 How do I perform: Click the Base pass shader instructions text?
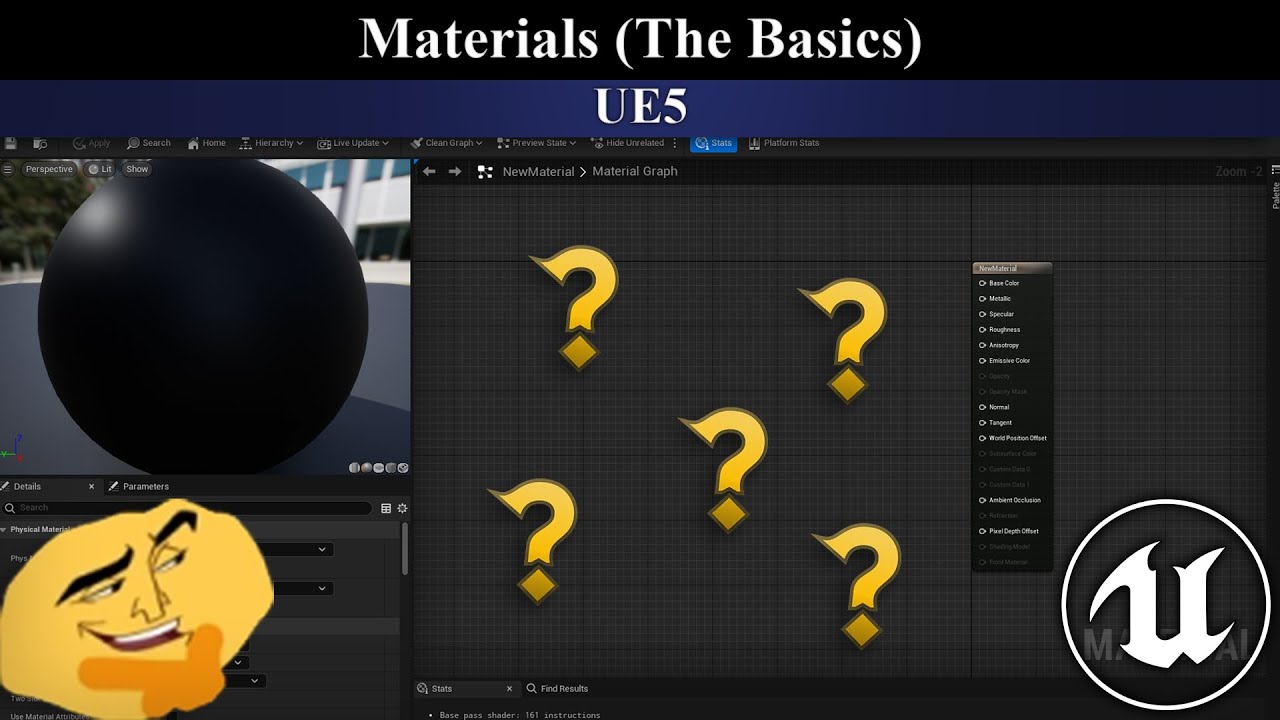click(520, 715)
